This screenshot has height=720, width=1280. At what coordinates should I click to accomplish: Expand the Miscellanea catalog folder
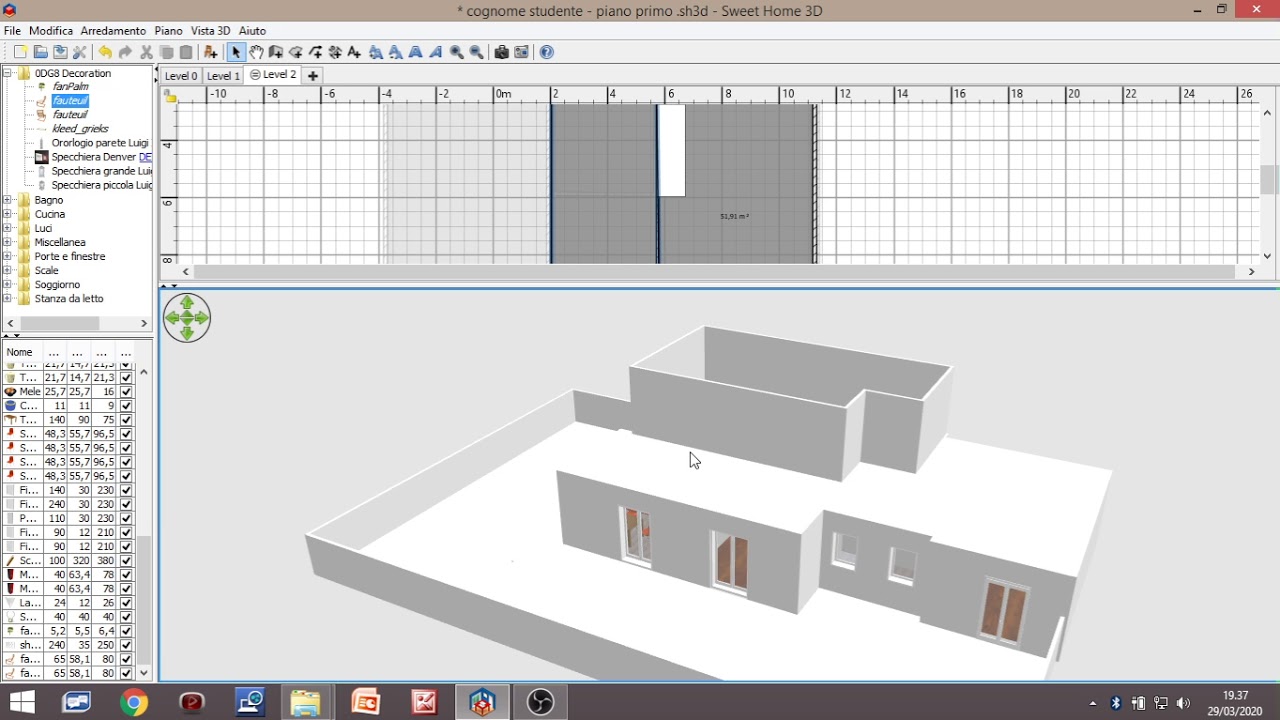8,242
